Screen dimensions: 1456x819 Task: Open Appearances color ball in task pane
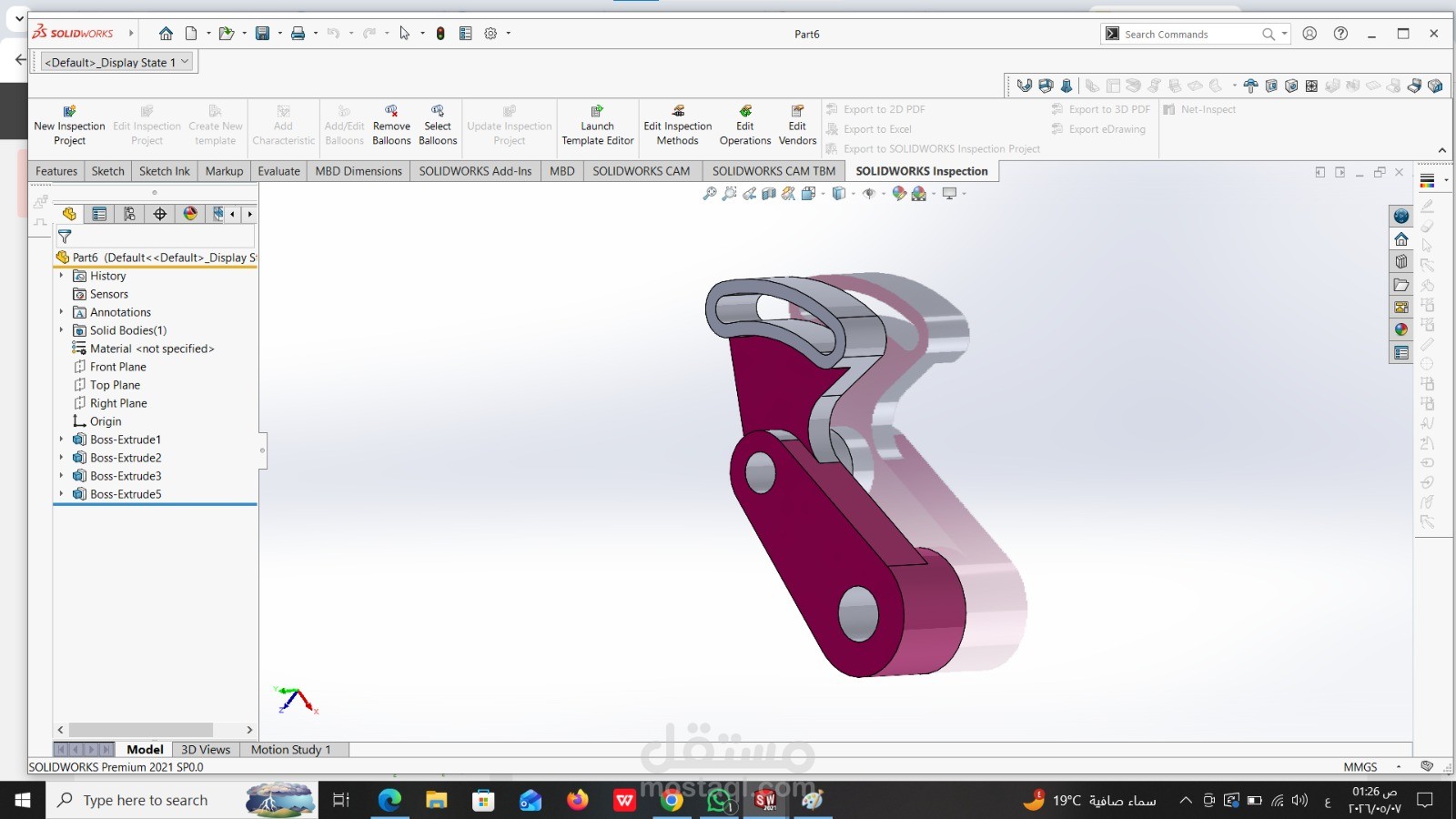1401,329
